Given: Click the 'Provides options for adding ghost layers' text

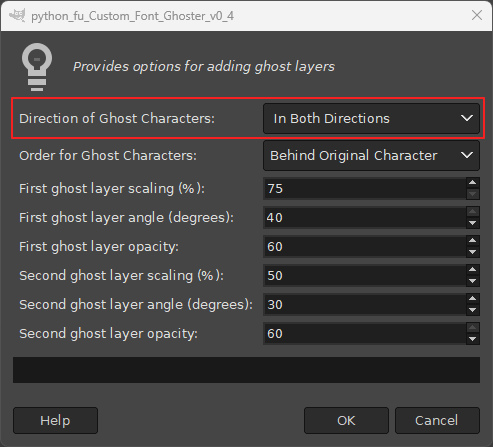Looking at the screenshot, I should [x=204, y=67].
